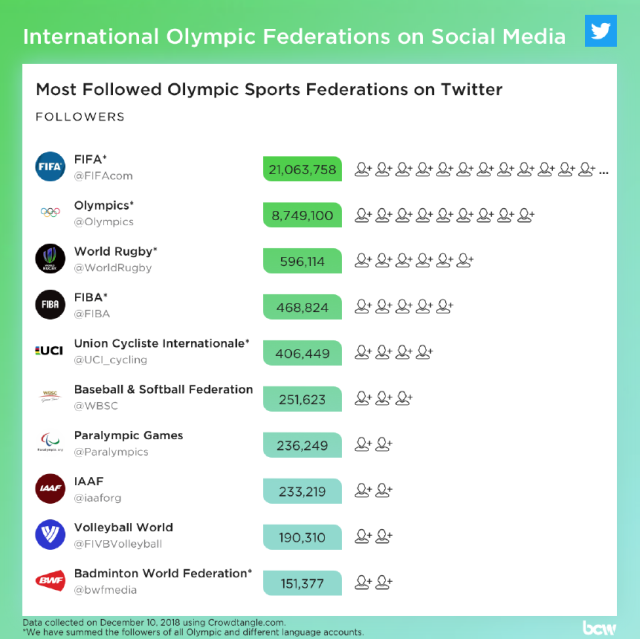Click the Badminton World Federation logo
The image size is (640, 639).
50,581
